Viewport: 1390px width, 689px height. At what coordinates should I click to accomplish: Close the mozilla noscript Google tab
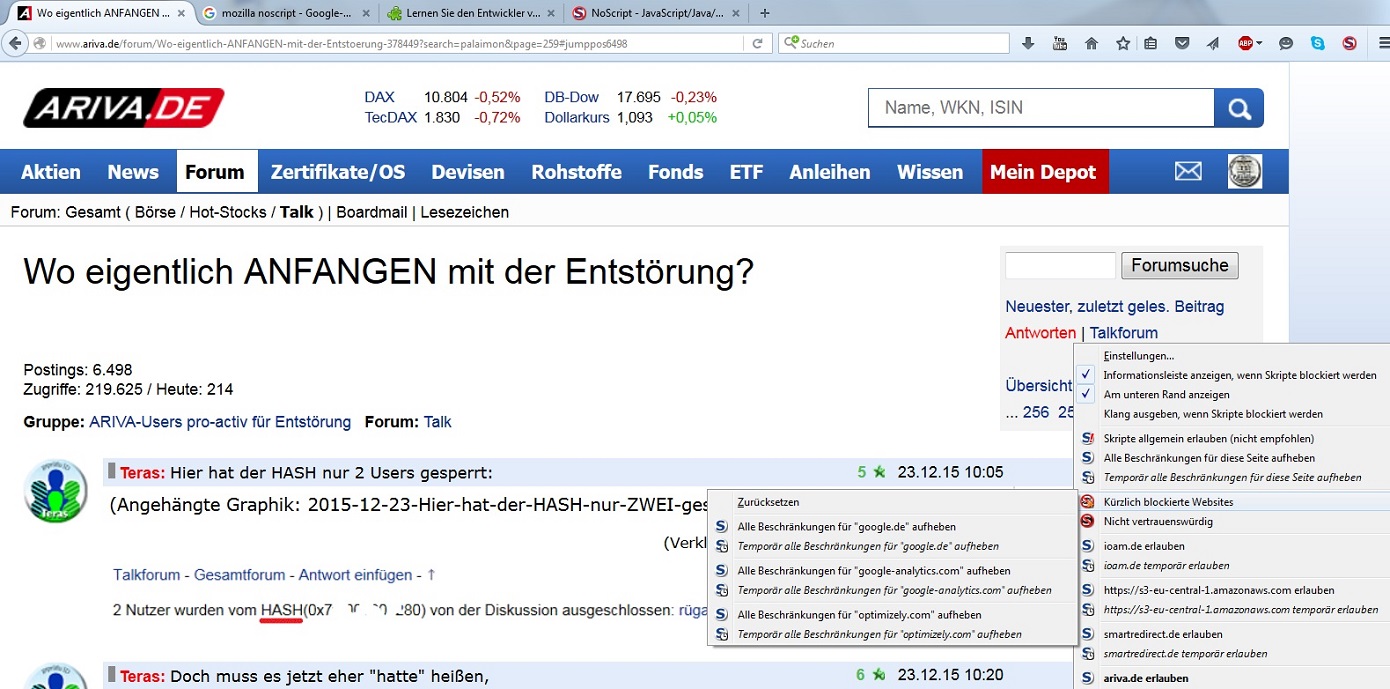point(365,13)
